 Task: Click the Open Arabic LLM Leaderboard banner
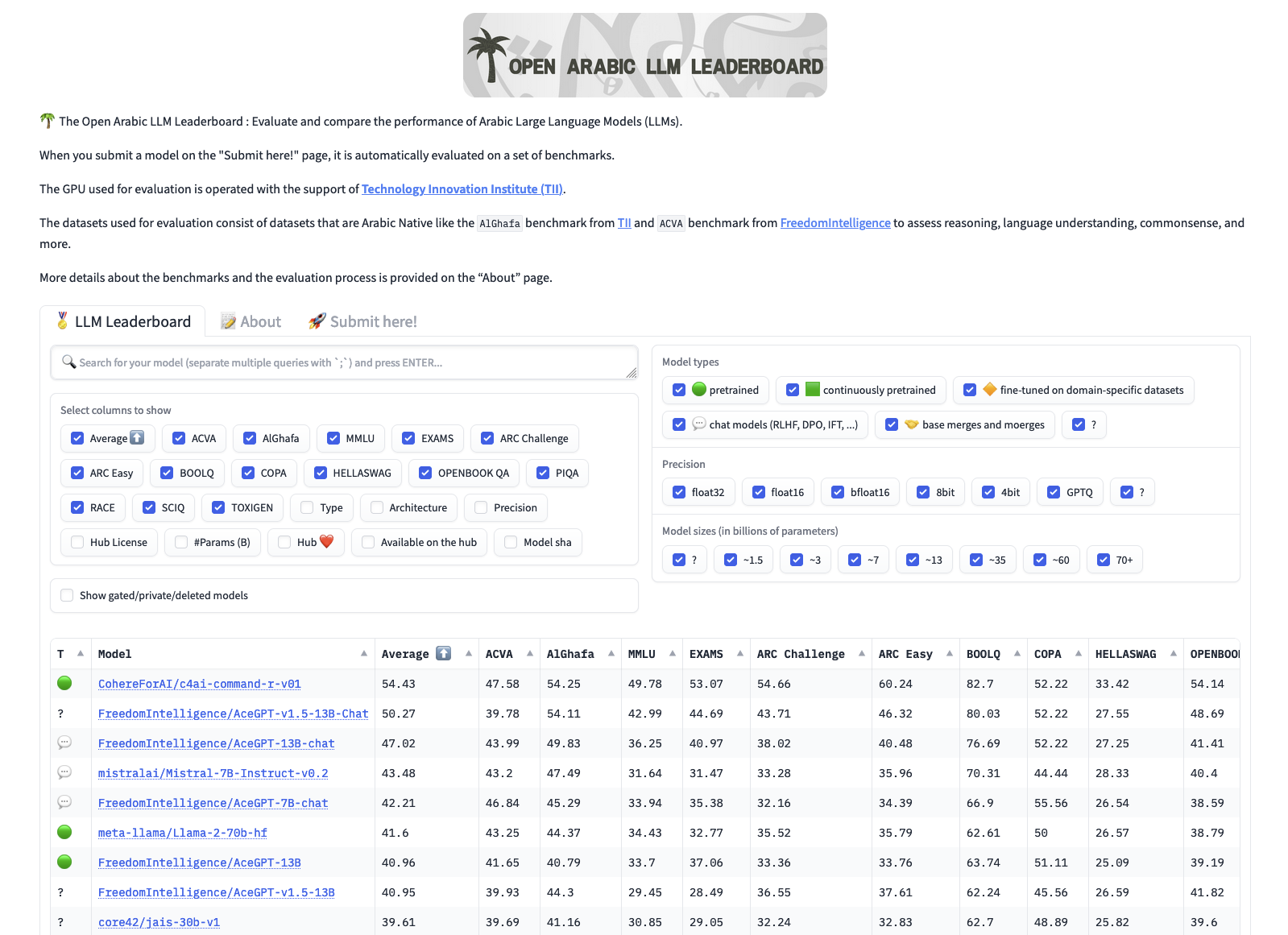[x=645, y=55]
